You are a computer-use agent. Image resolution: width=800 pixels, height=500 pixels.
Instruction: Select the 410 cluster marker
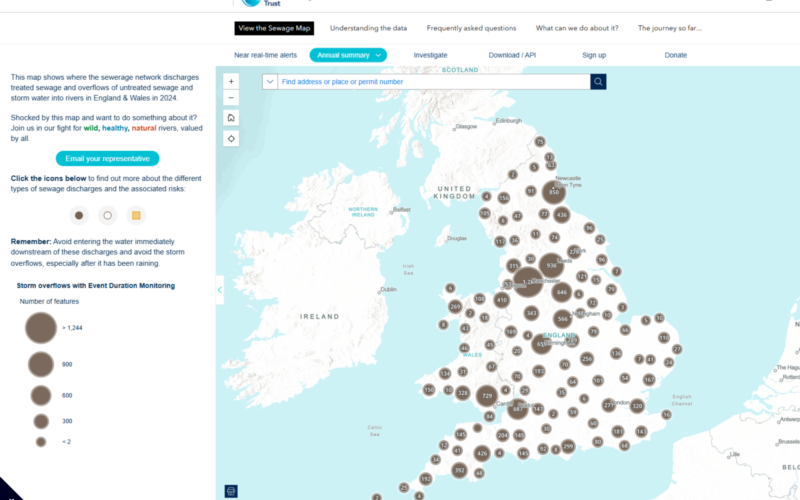[502, 300]
